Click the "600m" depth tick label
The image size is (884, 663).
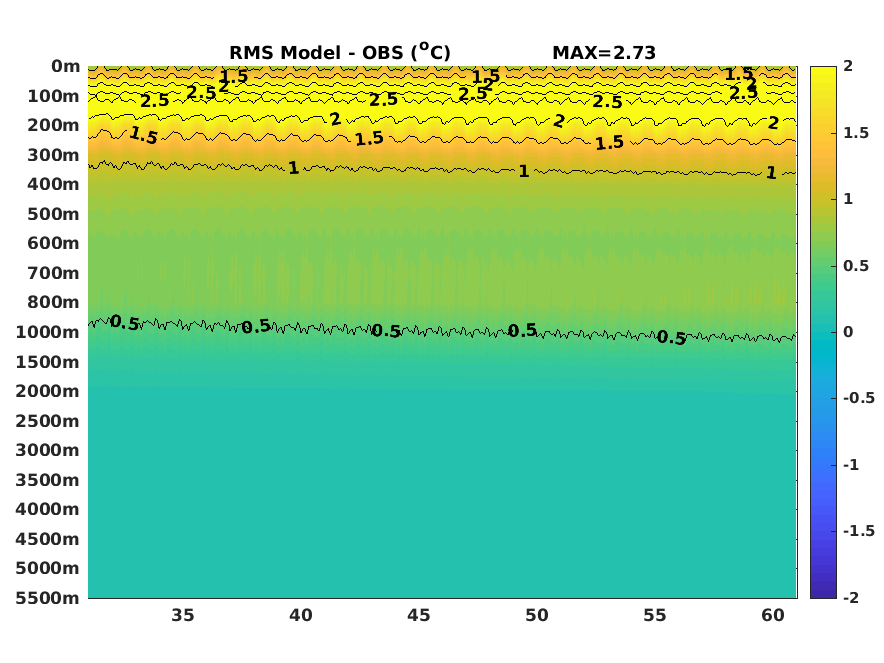pyautogui.click(x=54, y=244)
